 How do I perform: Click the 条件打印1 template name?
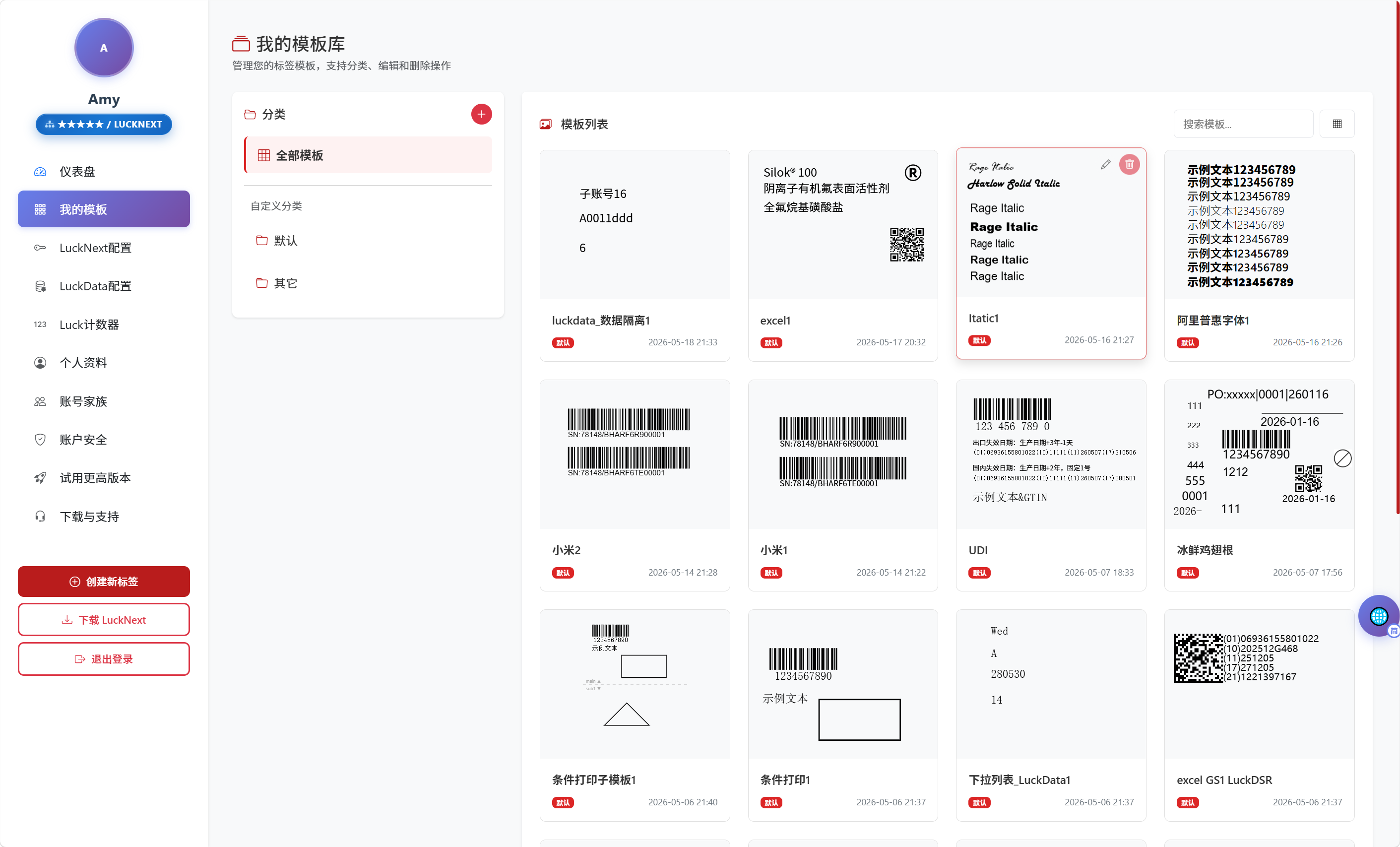[785, 780]
